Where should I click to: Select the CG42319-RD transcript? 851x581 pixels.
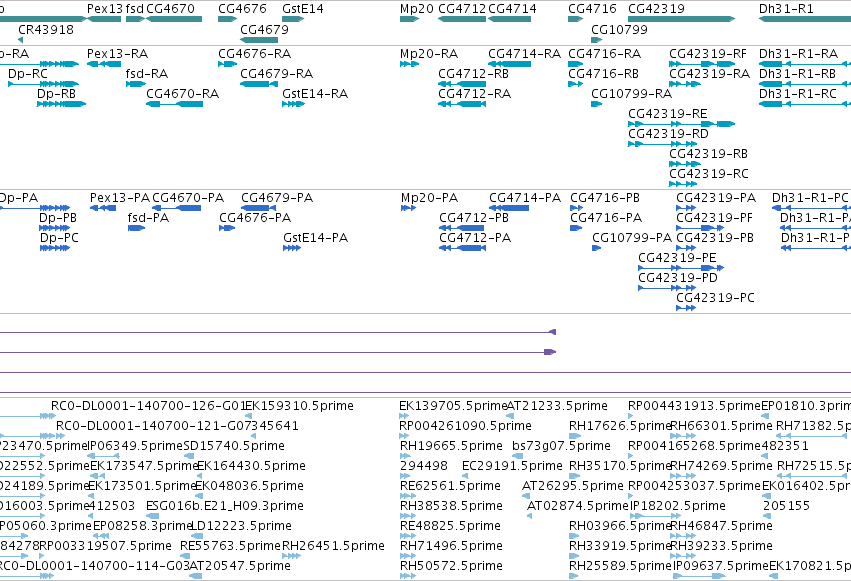point(662,144)
